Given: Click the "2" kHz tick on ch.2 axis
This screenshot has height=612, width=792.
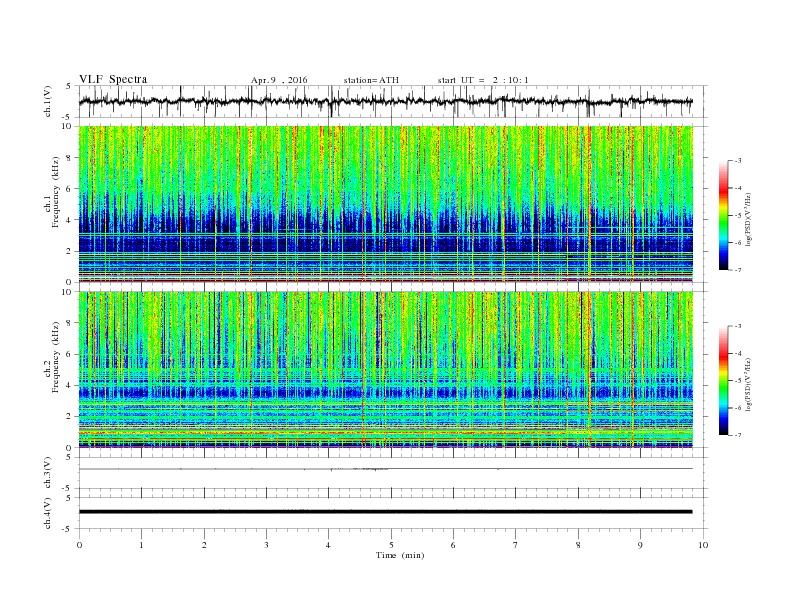Looking at the screenshot, I should click(70, 417).
